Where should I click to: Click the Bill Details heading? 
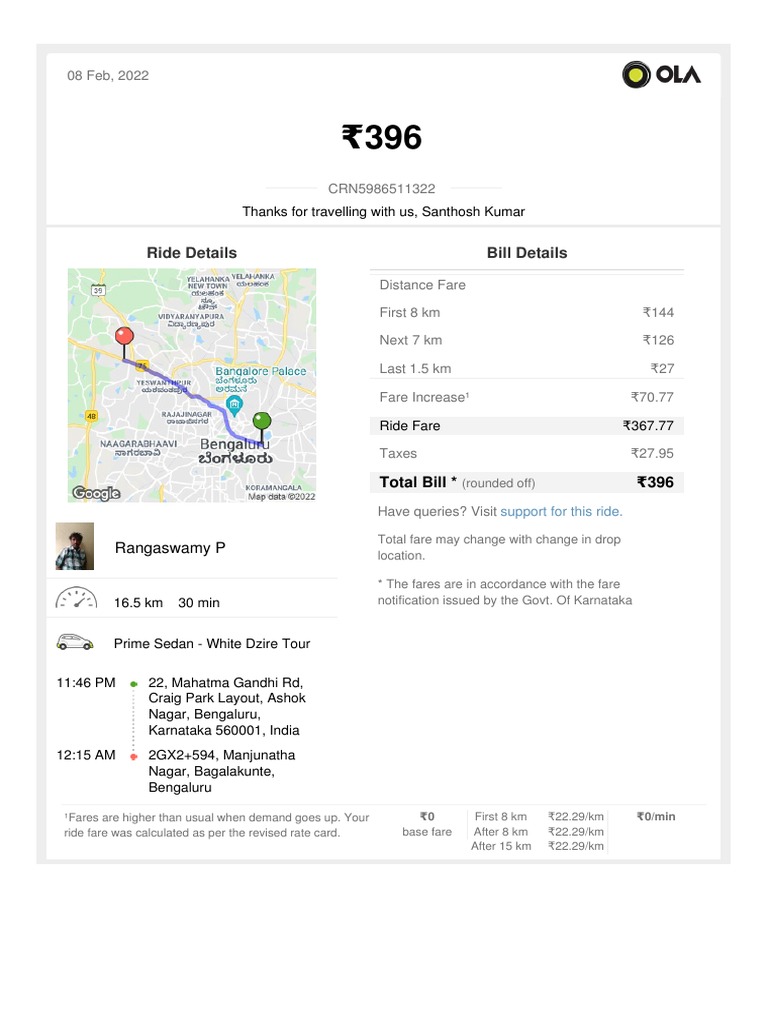coord(526,253)
